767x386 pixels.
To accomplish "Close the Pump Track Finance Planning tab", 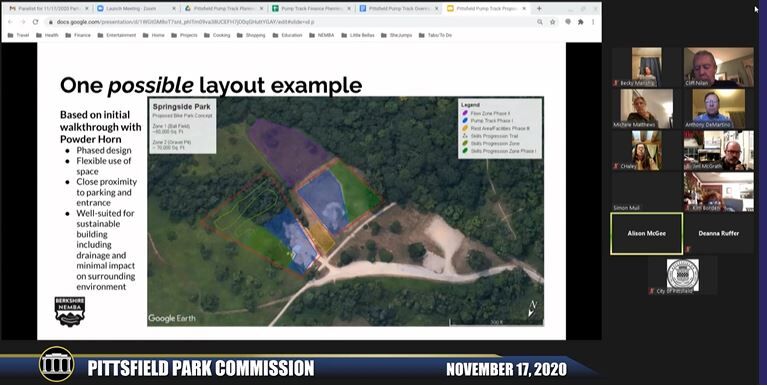I will click(x=350, y=9).
